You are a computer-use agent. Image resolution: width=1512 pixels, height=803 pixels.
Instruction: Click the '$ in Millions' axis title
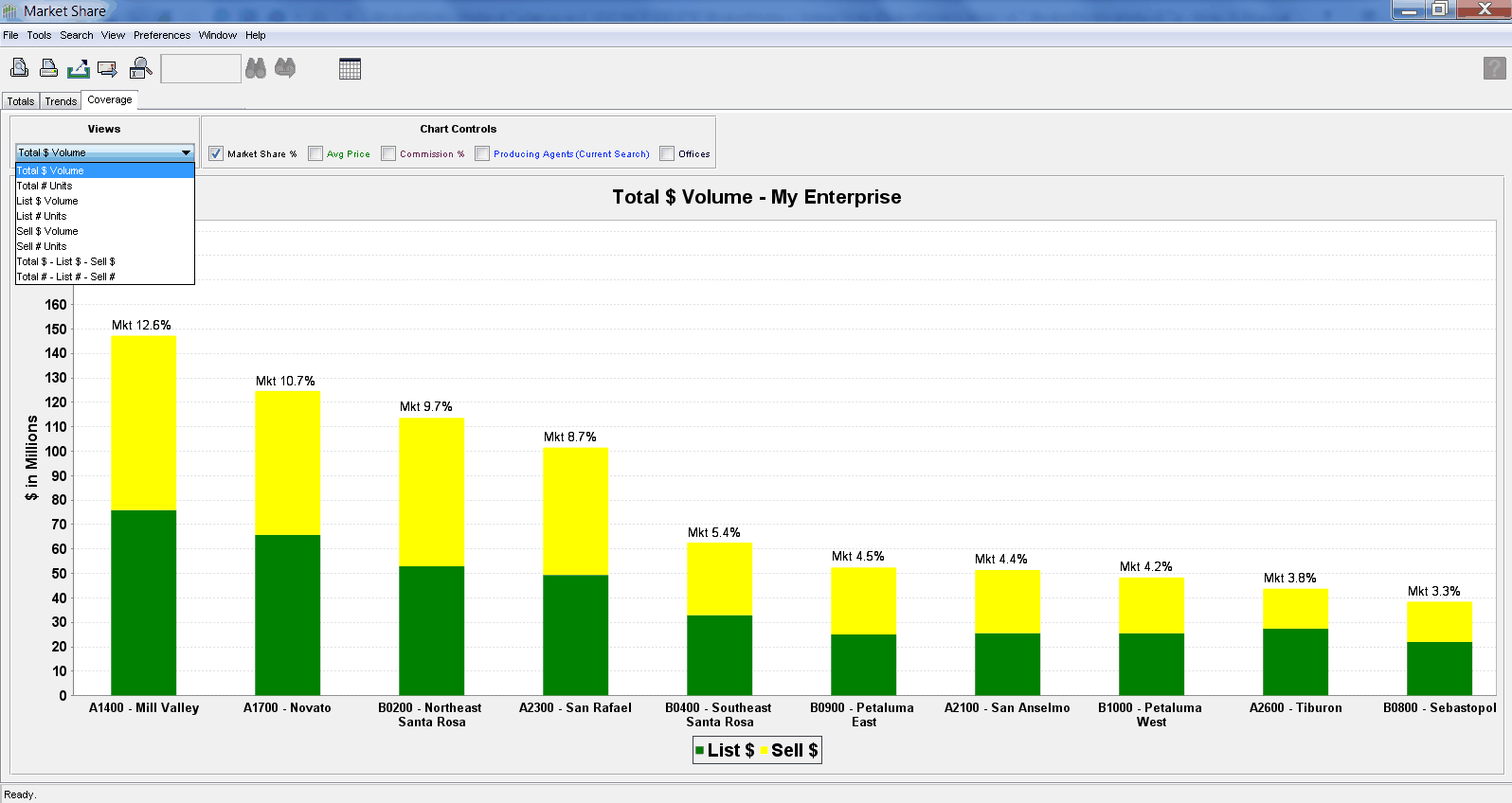[x=31, y=458]
